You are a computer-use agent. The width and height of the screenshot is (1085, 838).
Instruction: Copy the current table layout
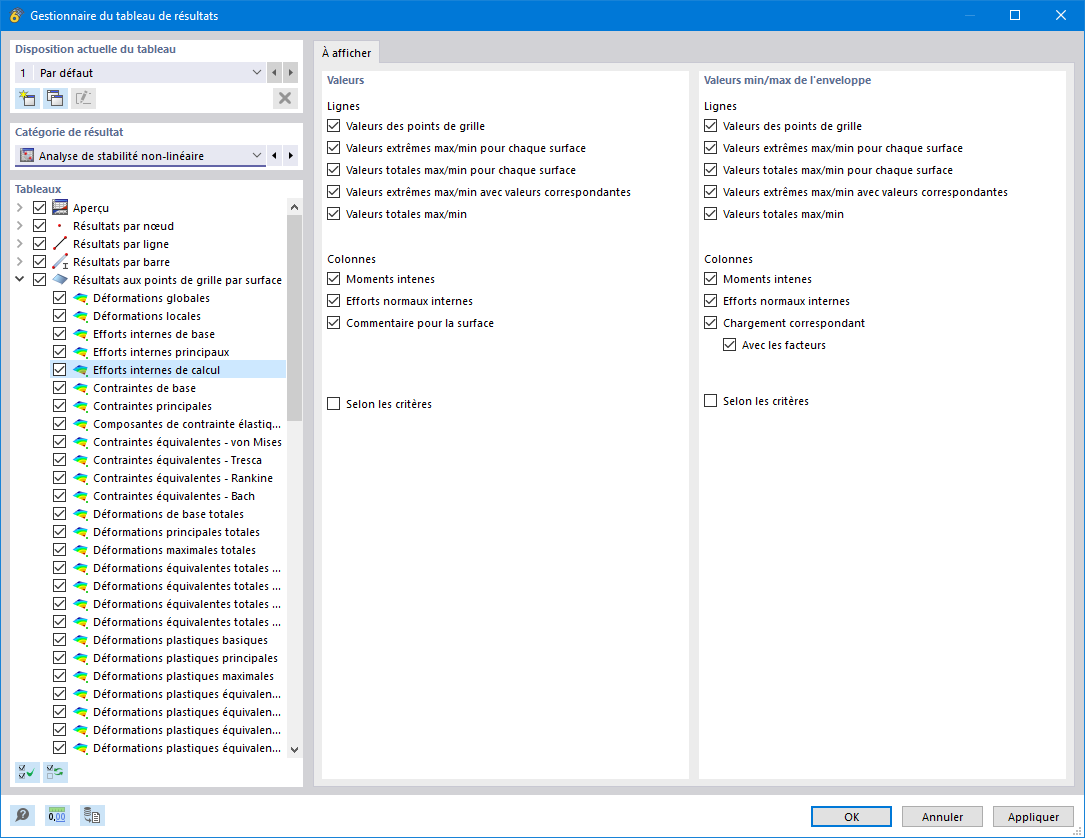point(55,98)
